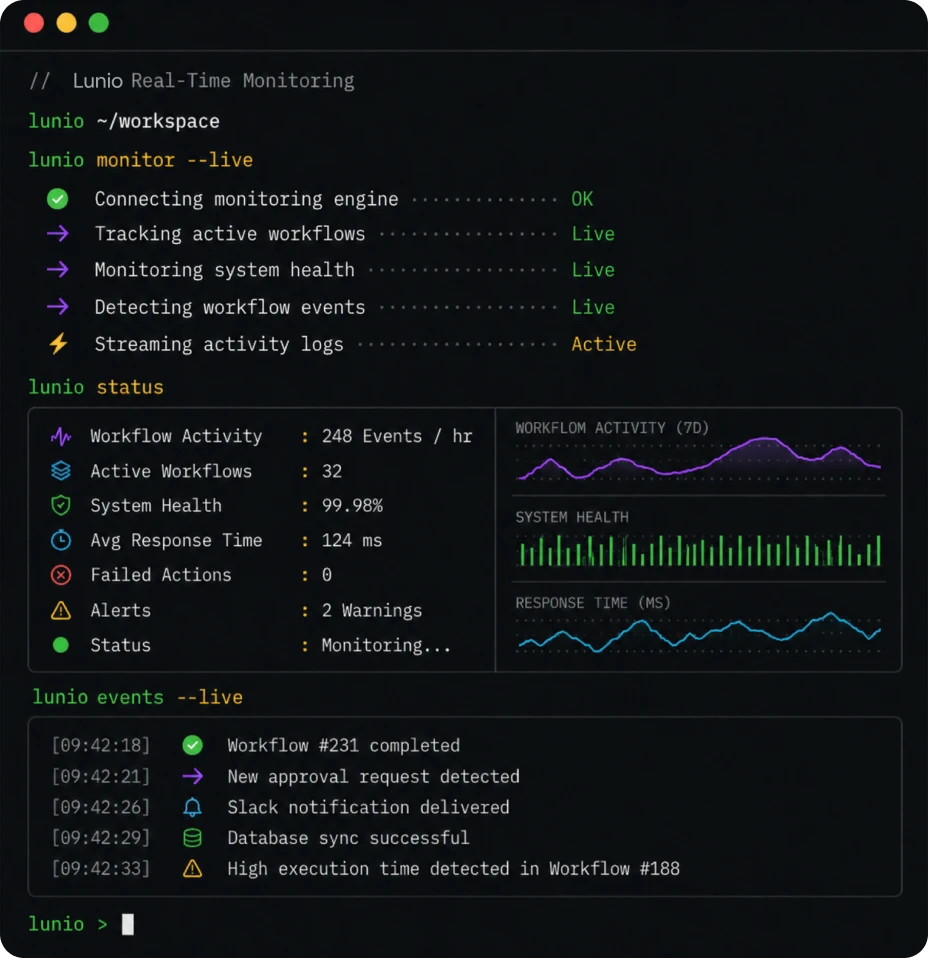This screenshot has width=928, height=958.
Task: Click the timestamp [09:42:21]
Action: click(x=101, y=776)
